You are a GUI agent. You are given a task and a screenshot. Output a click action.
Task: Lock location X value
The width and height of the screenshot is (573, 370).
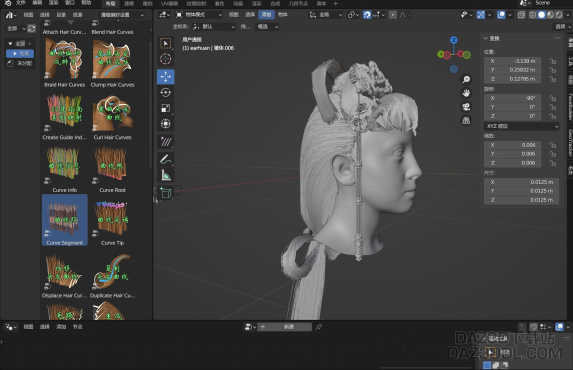(x=552, y=61)
